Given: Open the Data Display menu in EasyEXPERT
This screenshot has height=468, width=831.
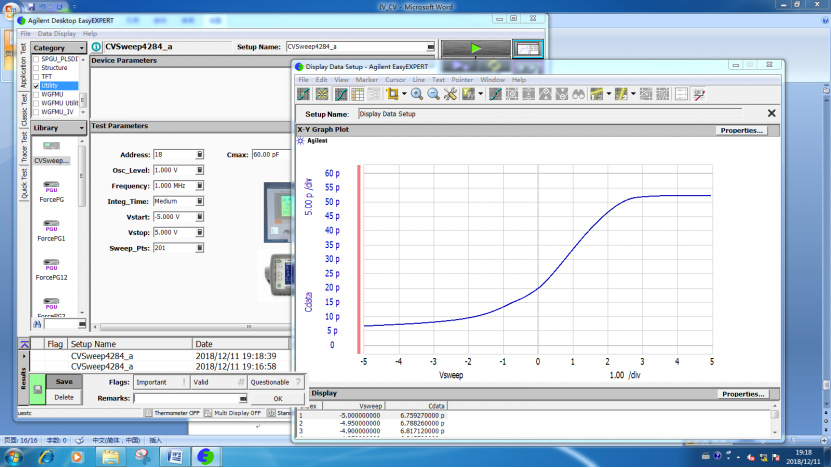Looking at the screenshot, I should [57, 33].
